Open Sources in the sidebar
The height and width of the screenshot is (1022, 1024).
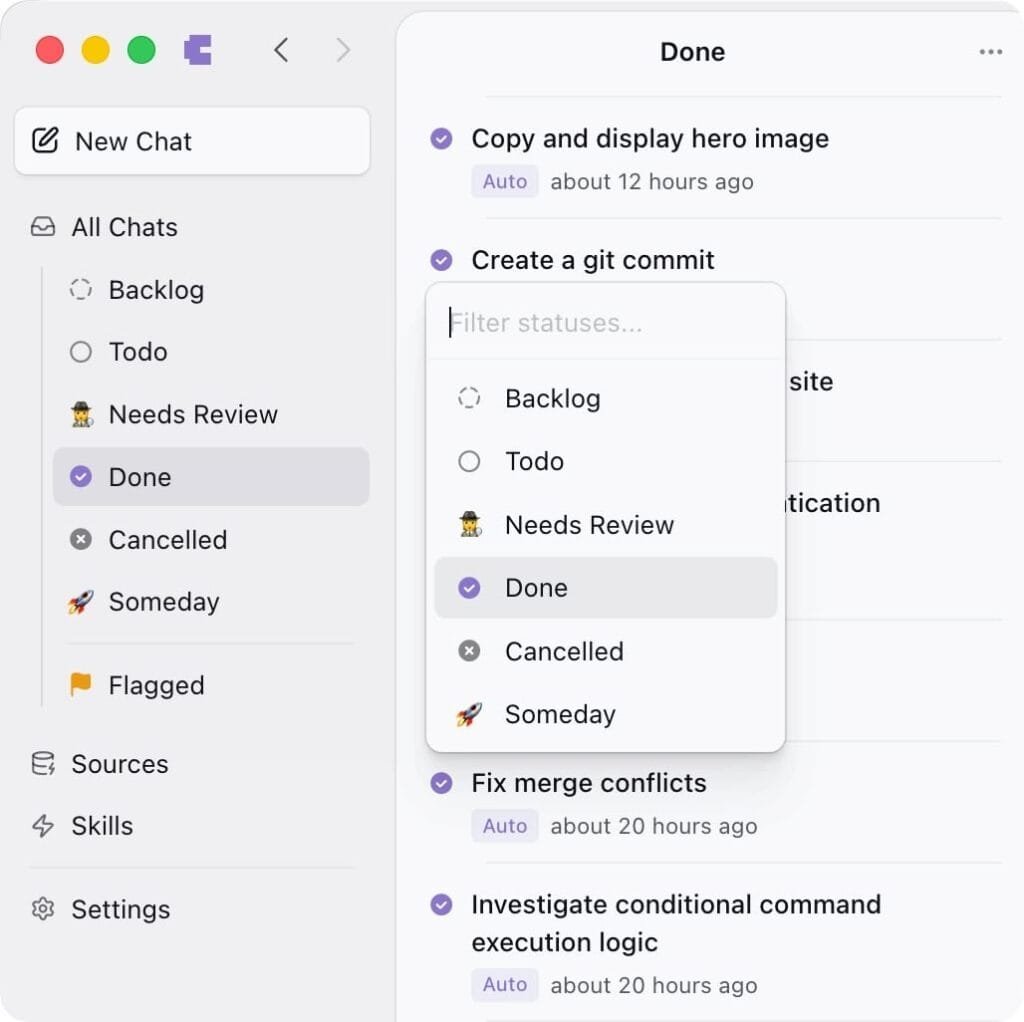click(119, 764)
